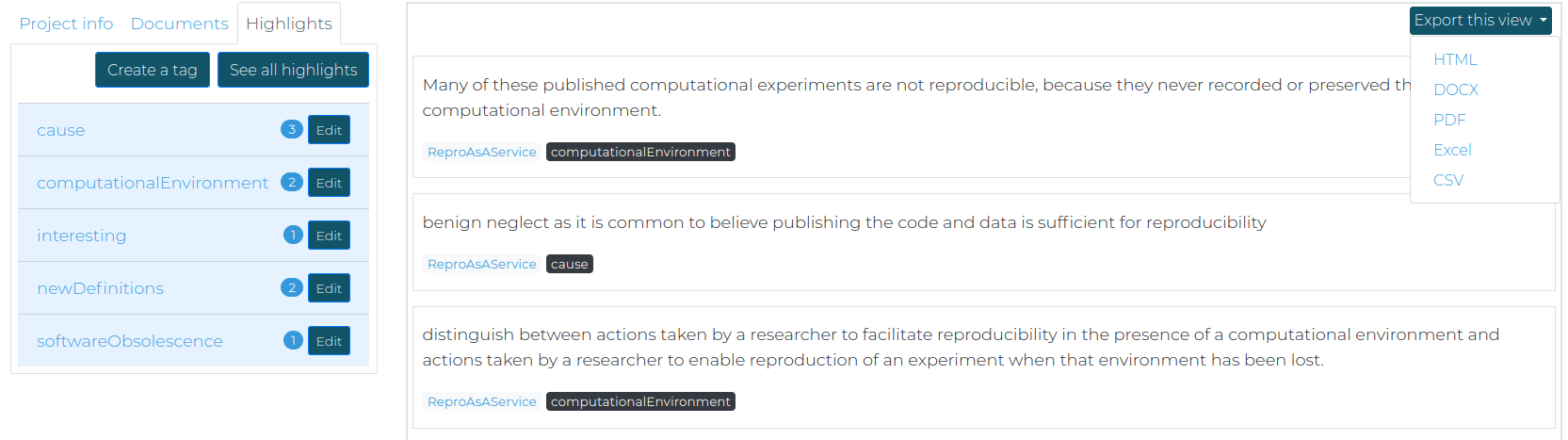
Task: Click Create a tag button
Action: coord(153,70)
